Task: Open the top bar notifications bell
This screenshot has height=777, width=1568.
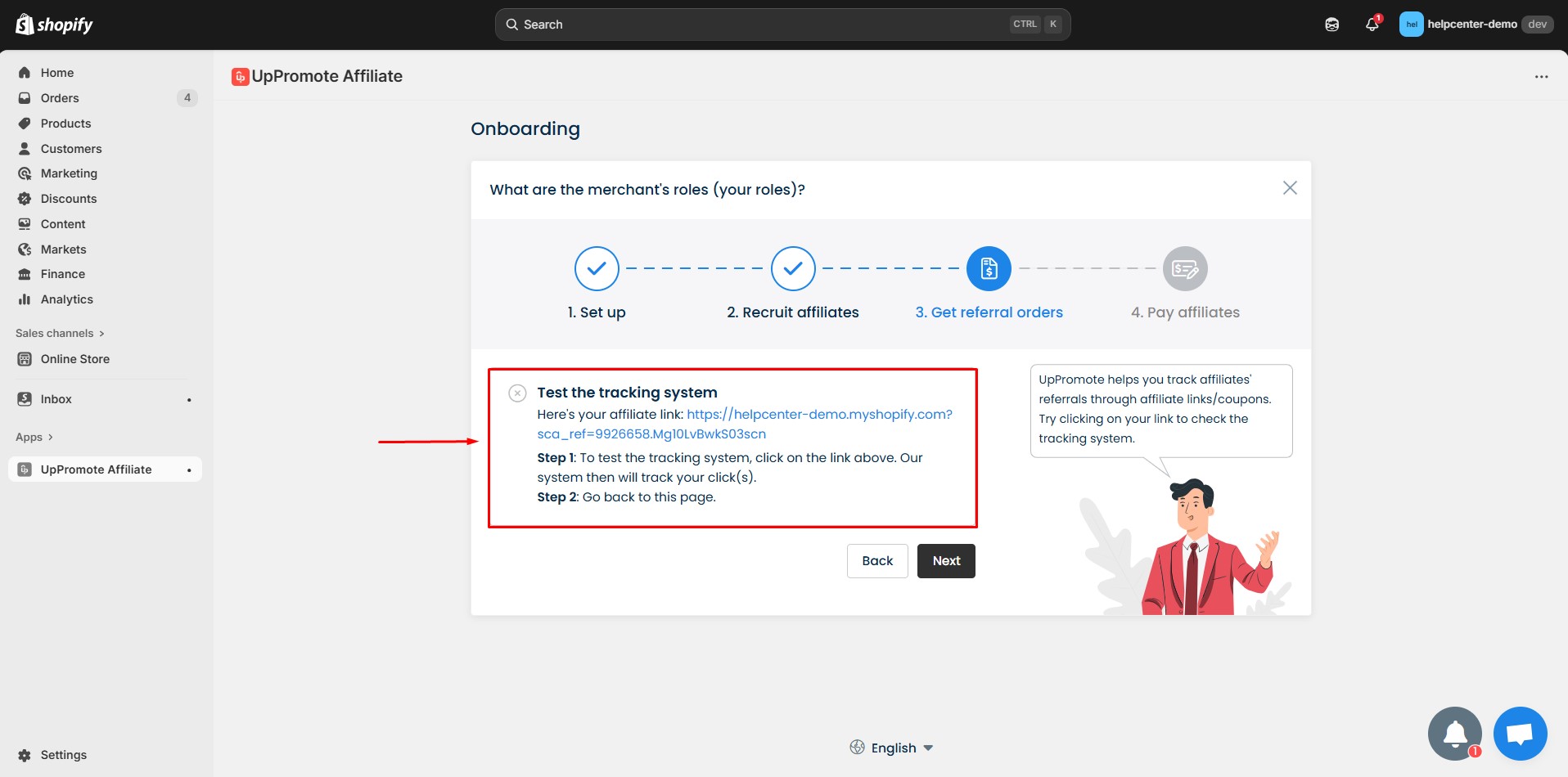Action: point(1372,25)
